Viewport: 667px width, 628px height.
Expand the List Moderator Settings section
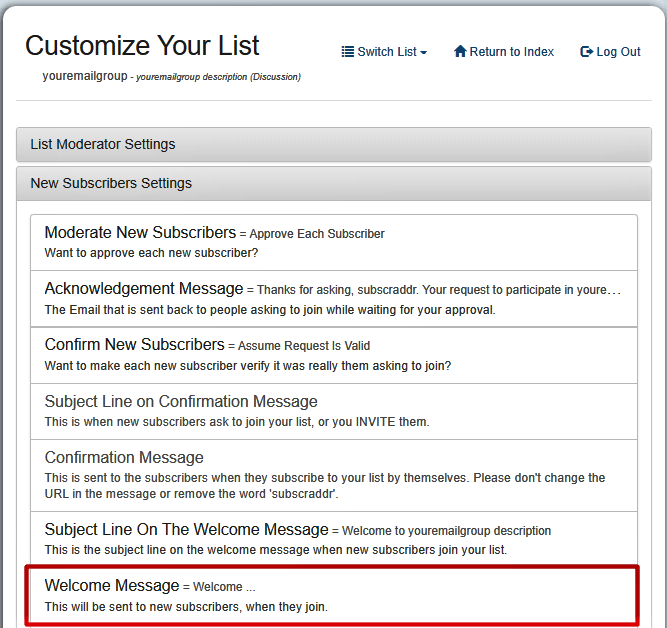[334, 144]
